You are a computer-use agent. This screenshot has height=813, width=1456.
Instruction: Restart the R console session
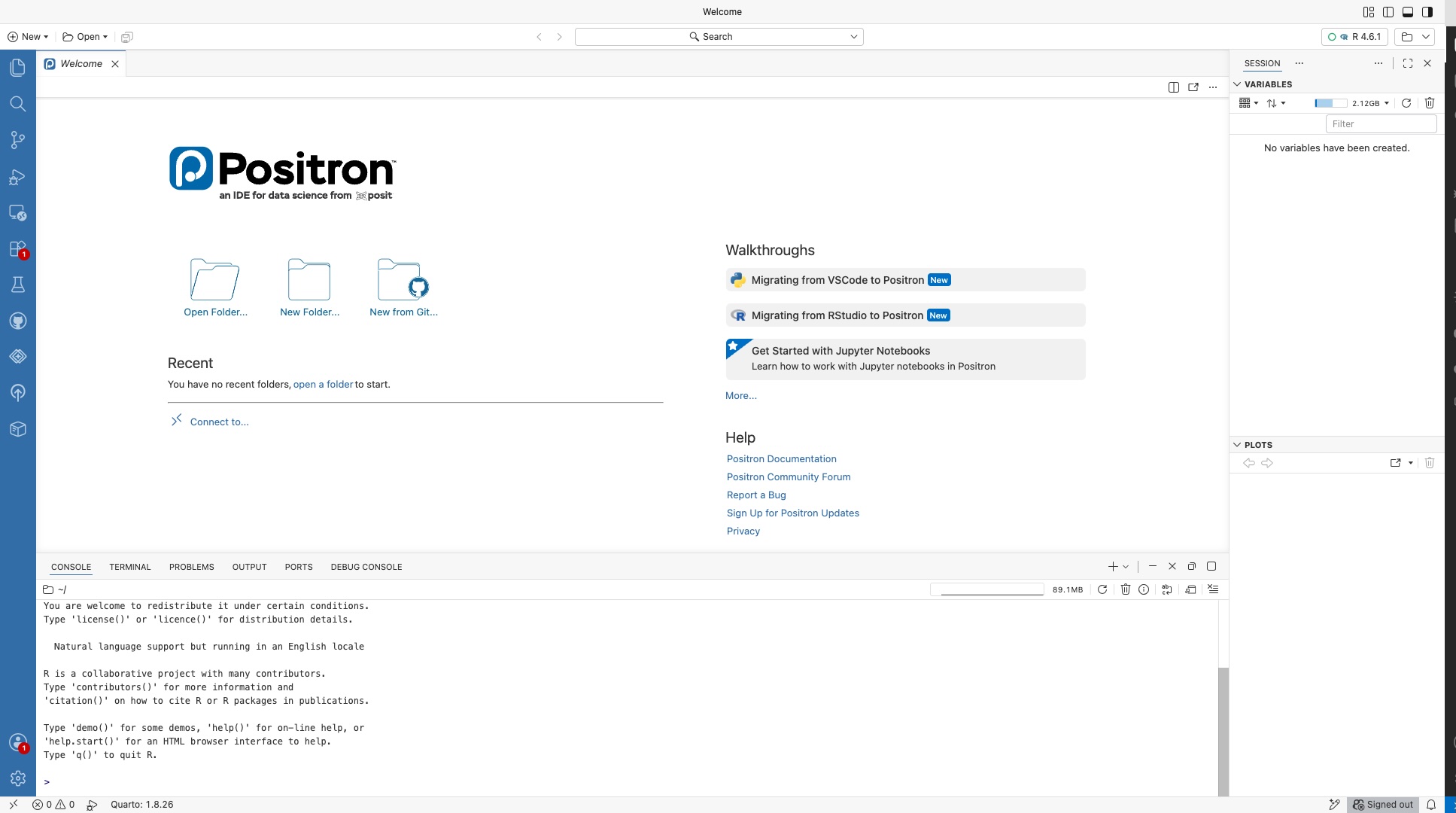click(1102, 589)
